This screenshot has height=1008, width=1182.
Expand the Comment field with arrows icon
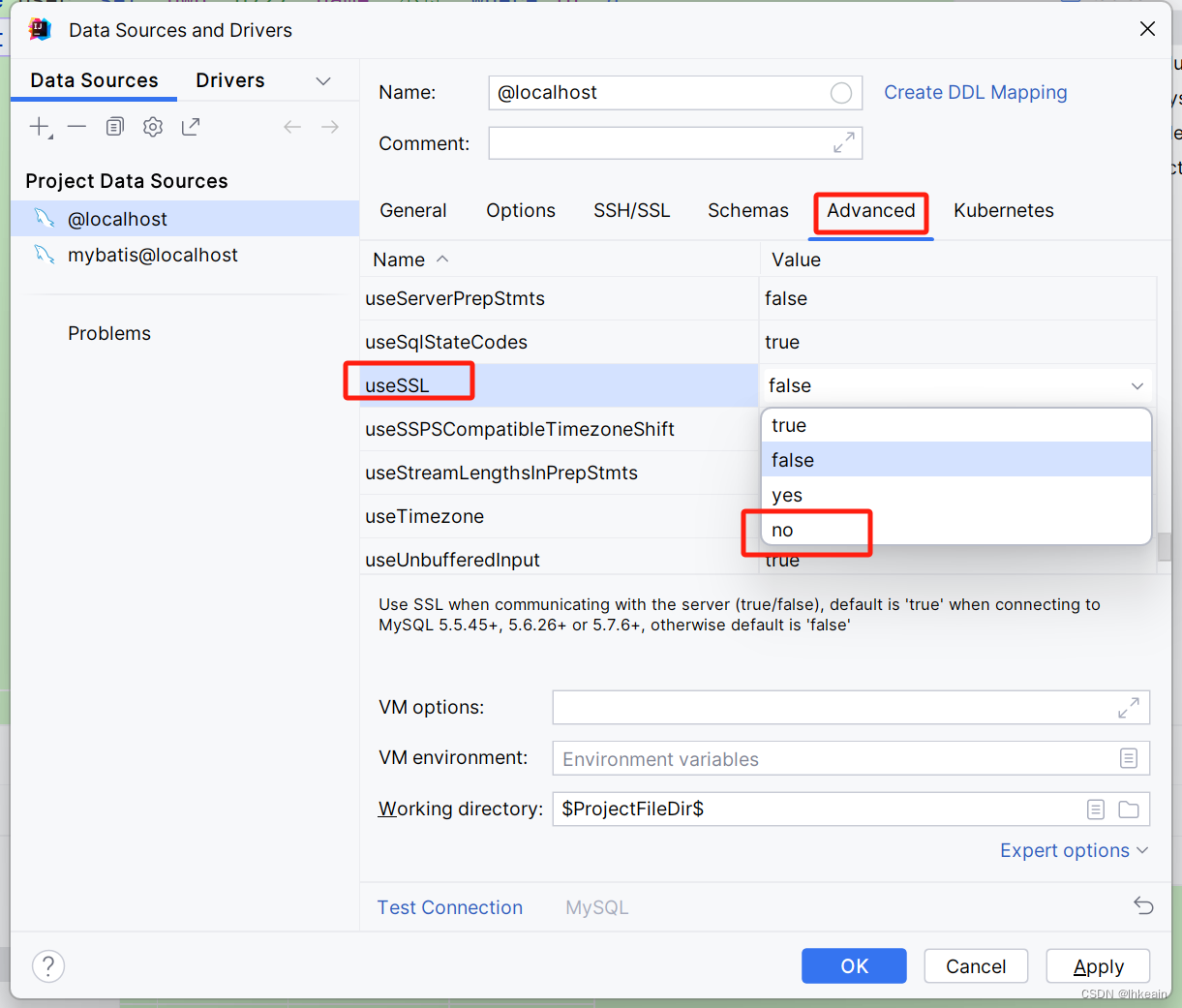click(844, 143)
